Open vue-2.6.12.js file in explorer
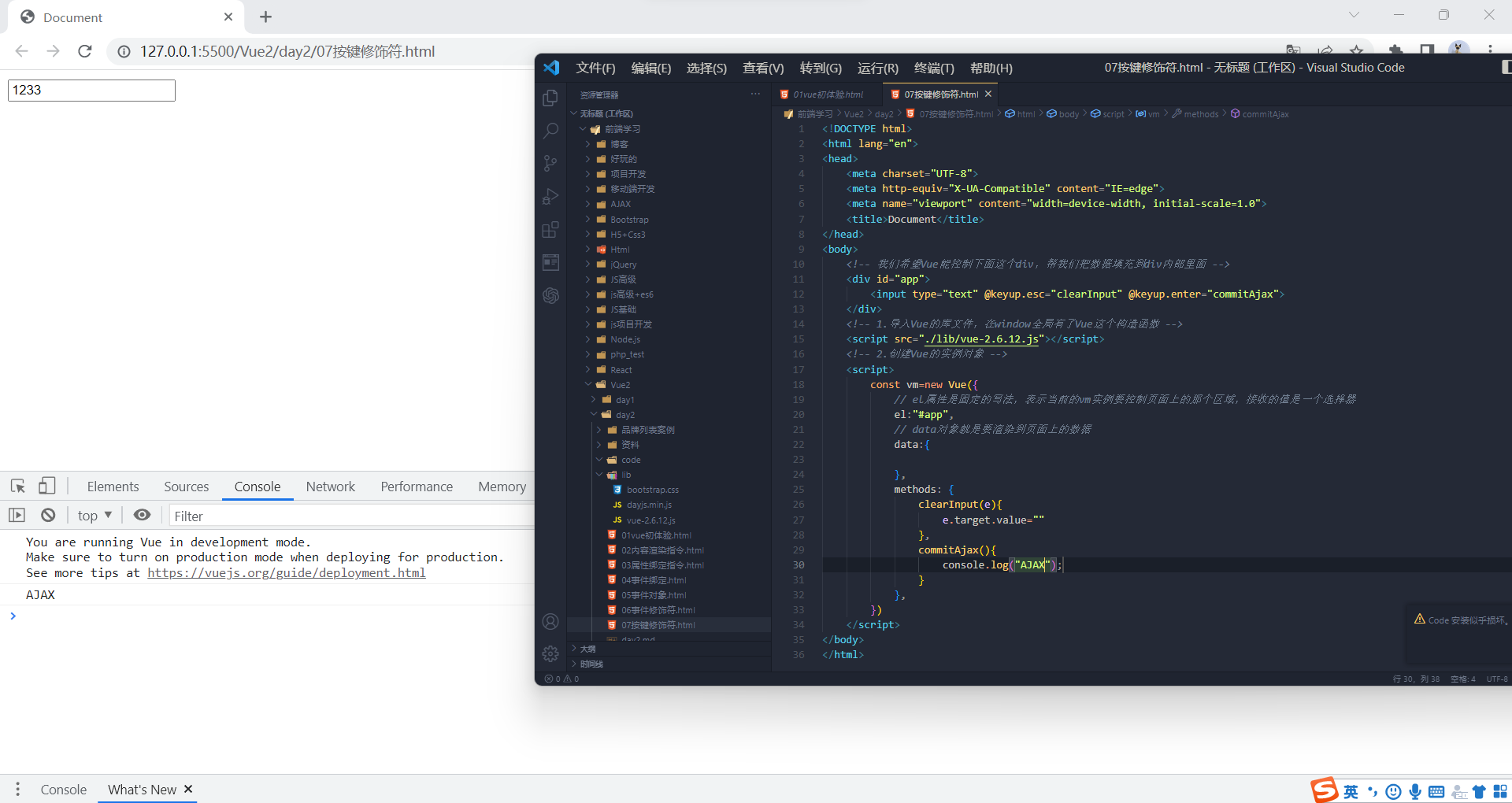This screenshot has height=803, width=1512. (650, 520)
